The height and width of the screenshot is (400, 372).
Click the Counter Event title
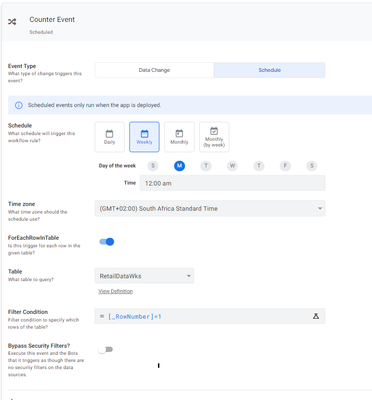[52, 20]
